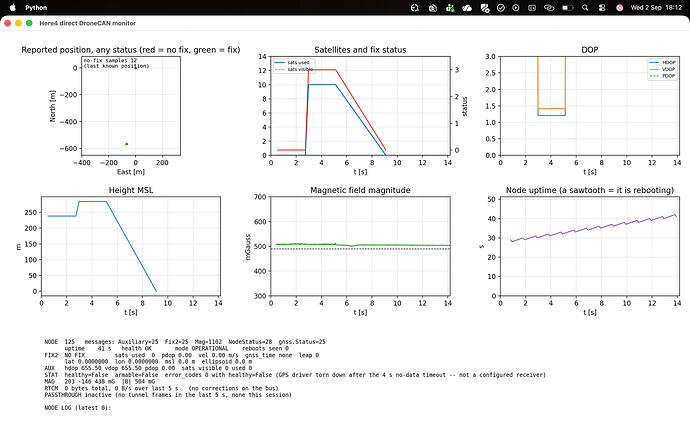The height and width of the screenshot is (448, 690).
Task: Open Control Center in menu bar
Action: click(602, 7)
